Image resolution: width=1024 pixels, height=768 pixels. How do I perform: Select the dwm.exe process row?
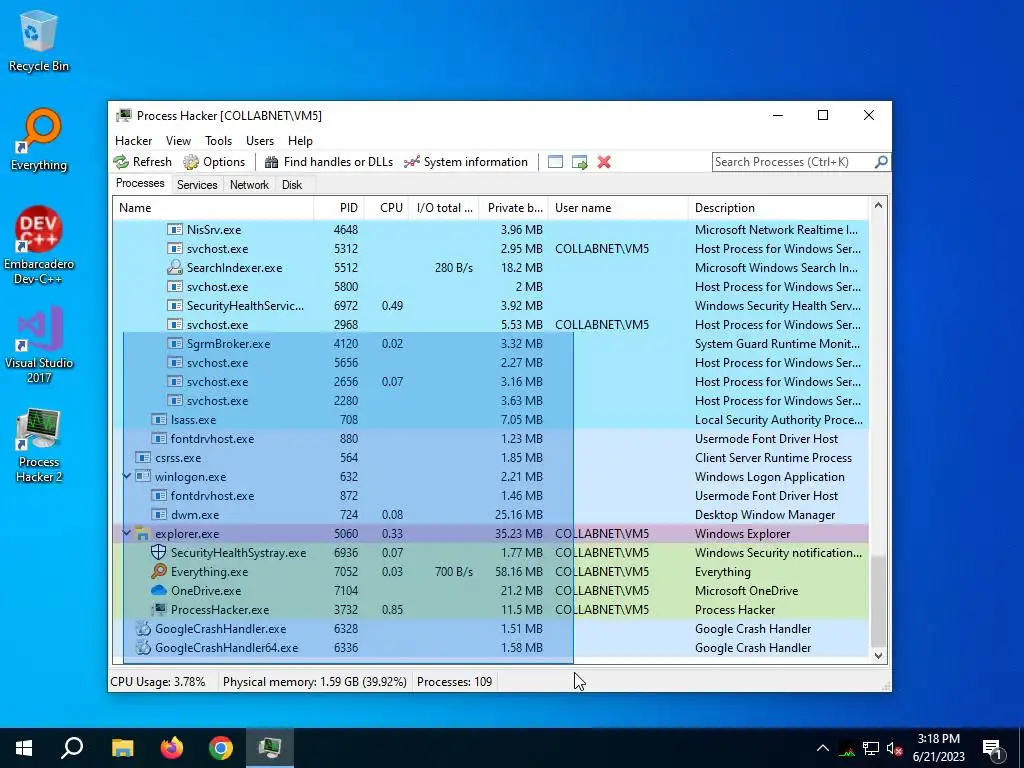(491, 514)
